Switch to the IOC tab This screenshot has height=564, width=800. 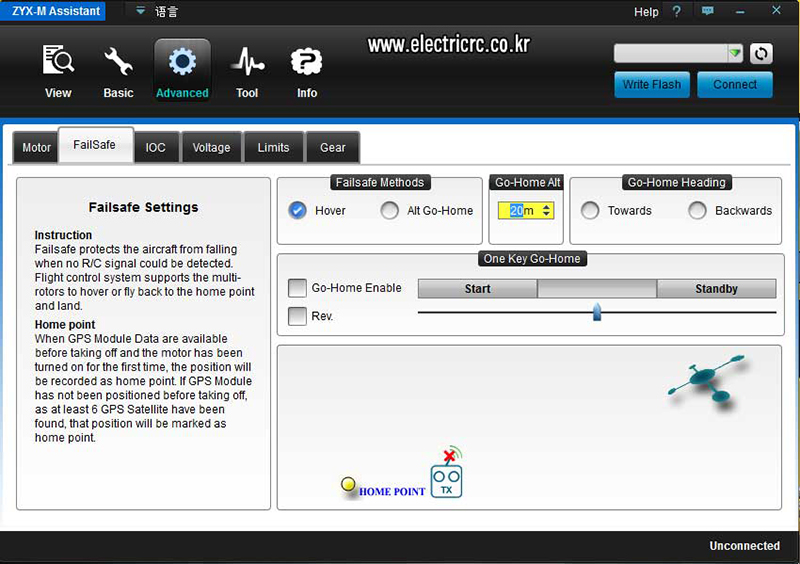coord(156,148)
